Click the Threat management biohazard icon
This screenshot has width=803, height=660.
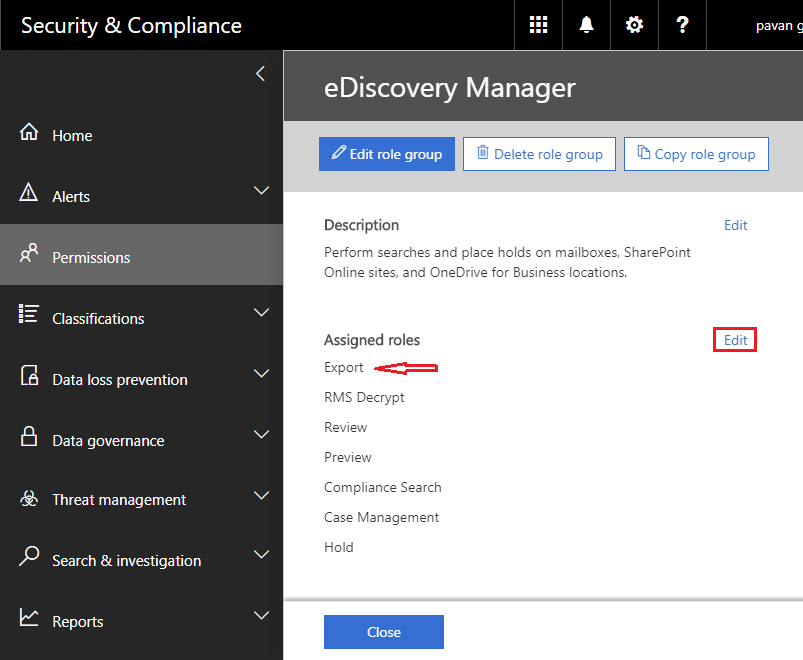click(29, 498)
